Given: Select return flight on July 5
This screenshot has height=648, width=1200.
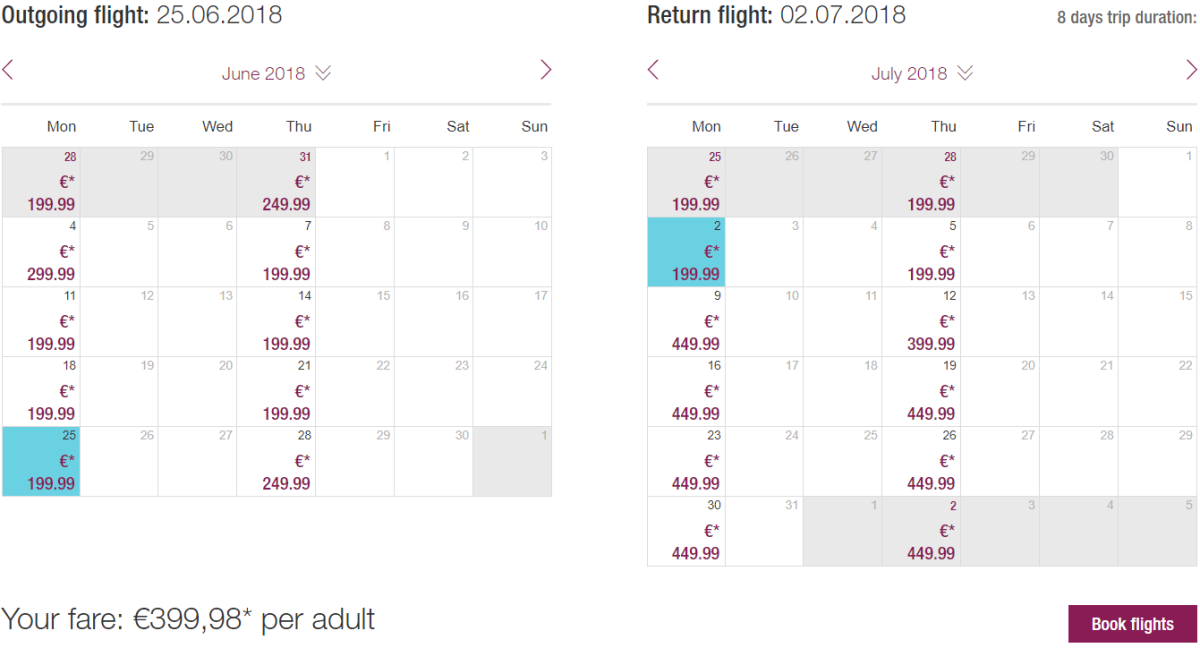Looking at the screenshot, I should point(922,253).
